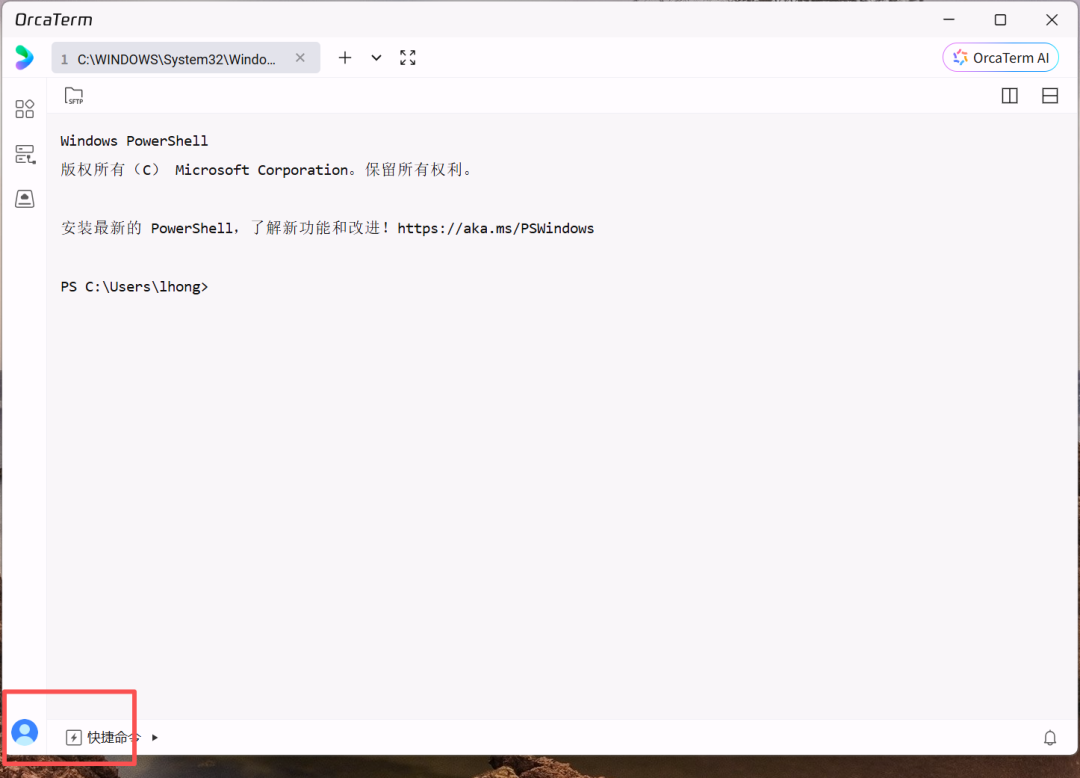Add a new terminal tab
Viewport: 1080px width, 778px height.
coord(345,58)
